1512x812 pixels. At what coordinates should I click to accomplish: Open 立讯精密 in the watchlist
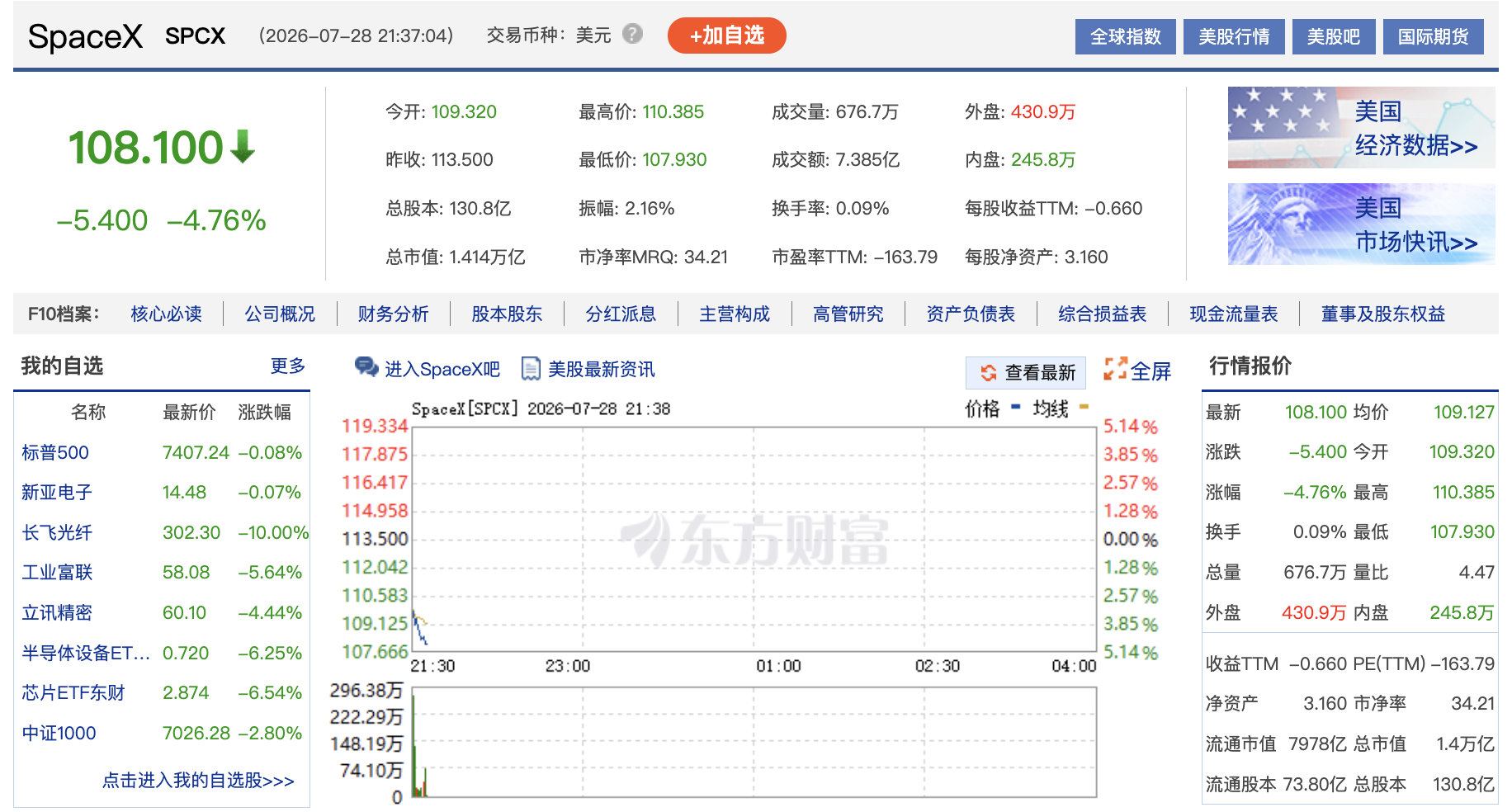tap(57, 612)
